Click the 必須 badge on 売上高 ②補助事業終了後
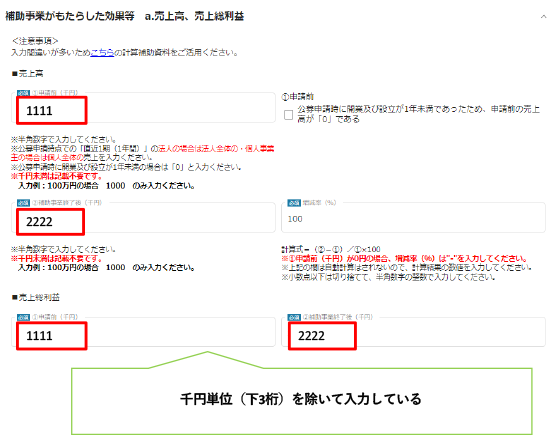The height and width of the screenshot is (435, 550). [x=23, y=203]
